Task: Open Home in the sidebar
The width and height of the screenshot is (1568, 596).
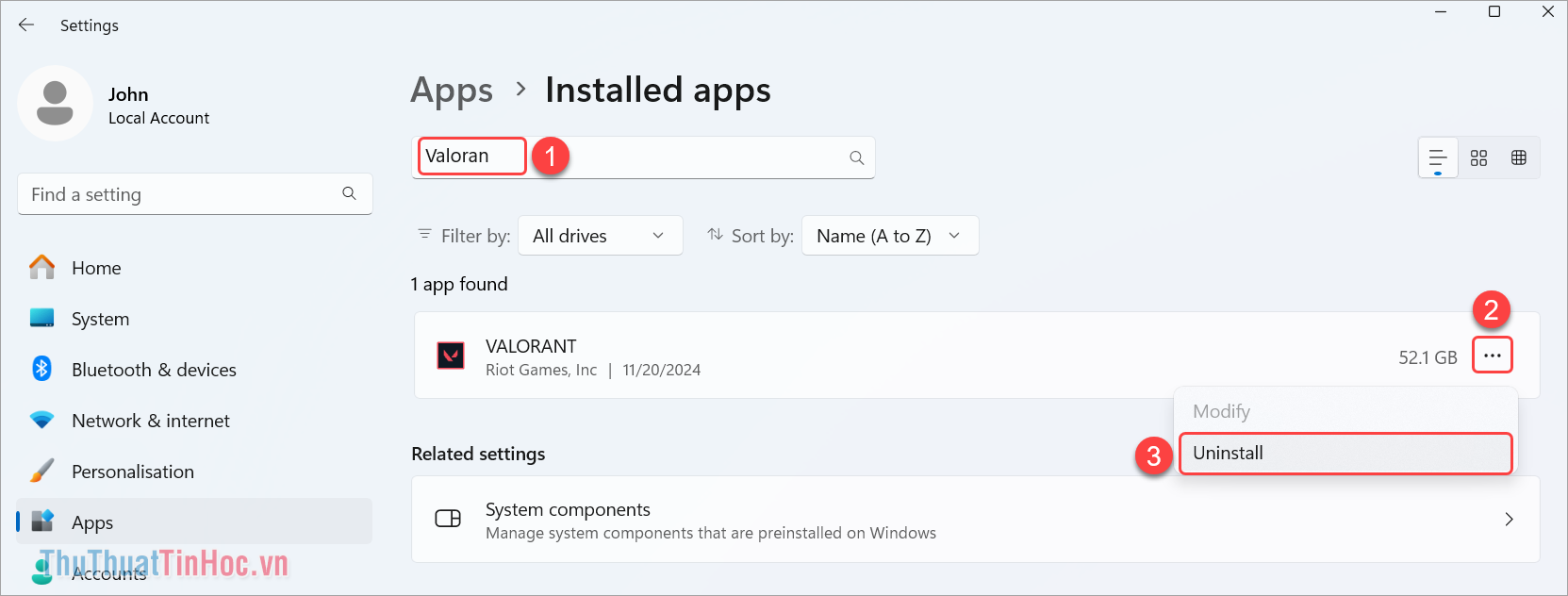Action: [x=194, y=268]
